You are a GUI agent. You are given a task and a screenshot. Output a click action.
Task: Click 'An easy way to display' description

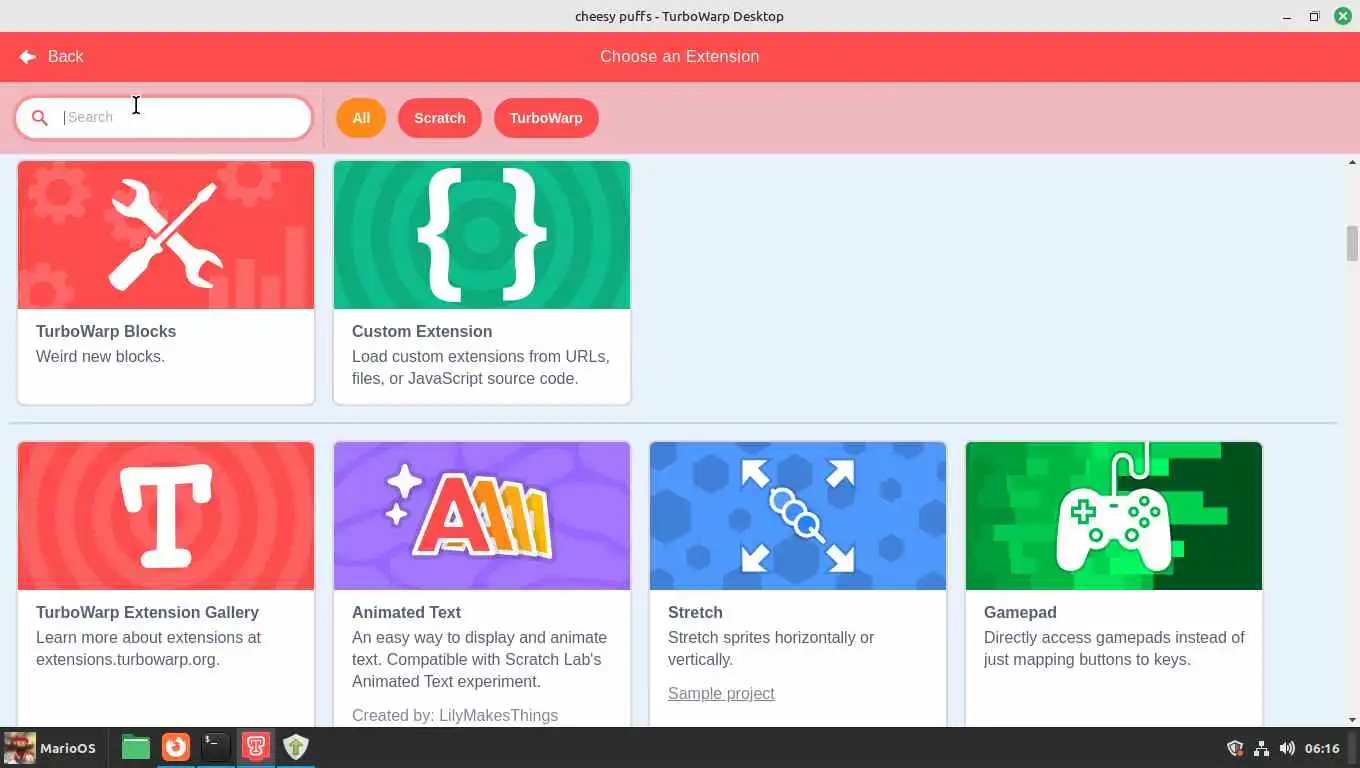coord(479,659)
